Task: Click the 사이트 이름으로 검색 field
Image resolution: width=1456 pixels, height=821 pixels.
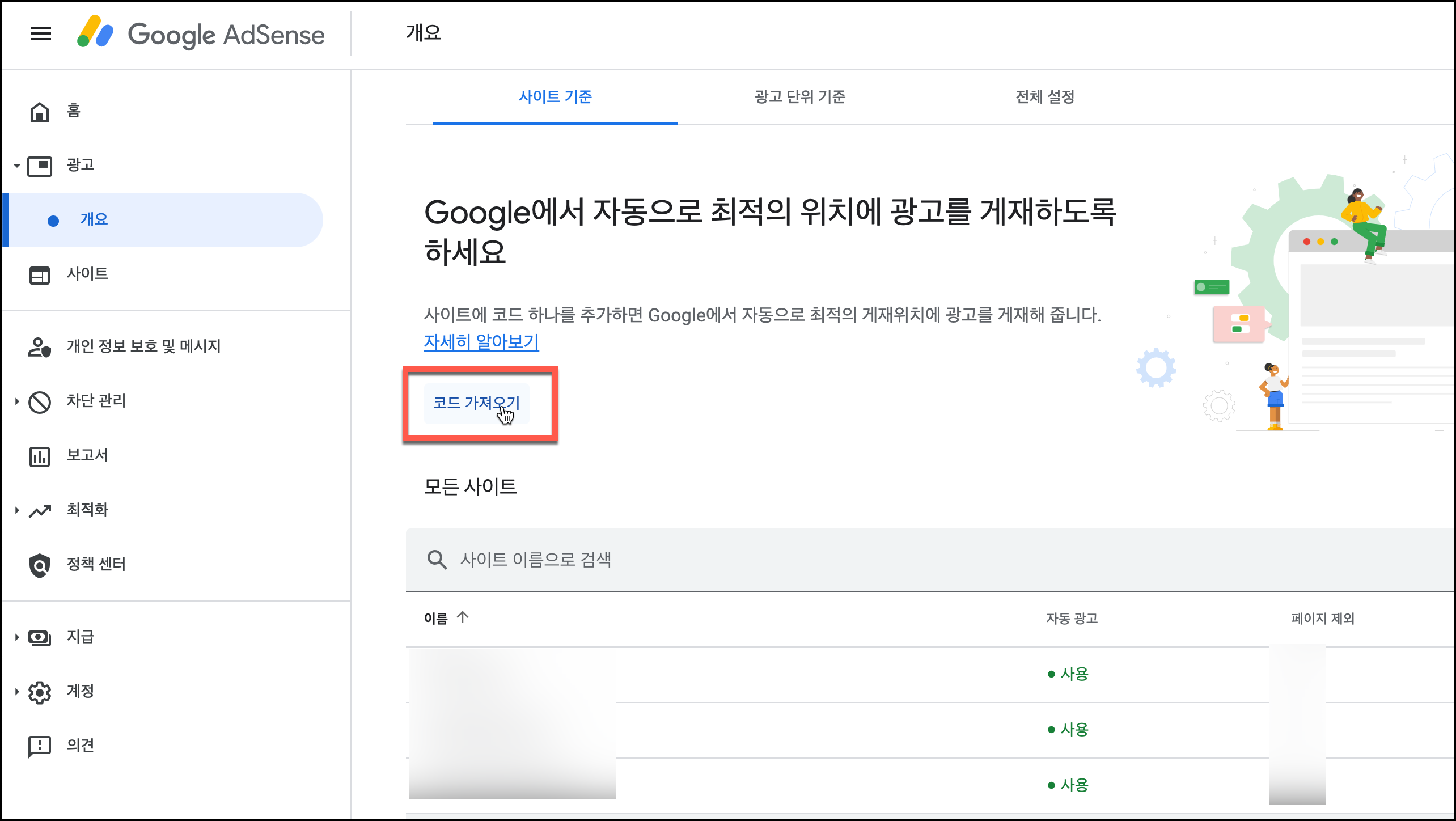Action: click(x=930, y=560)
